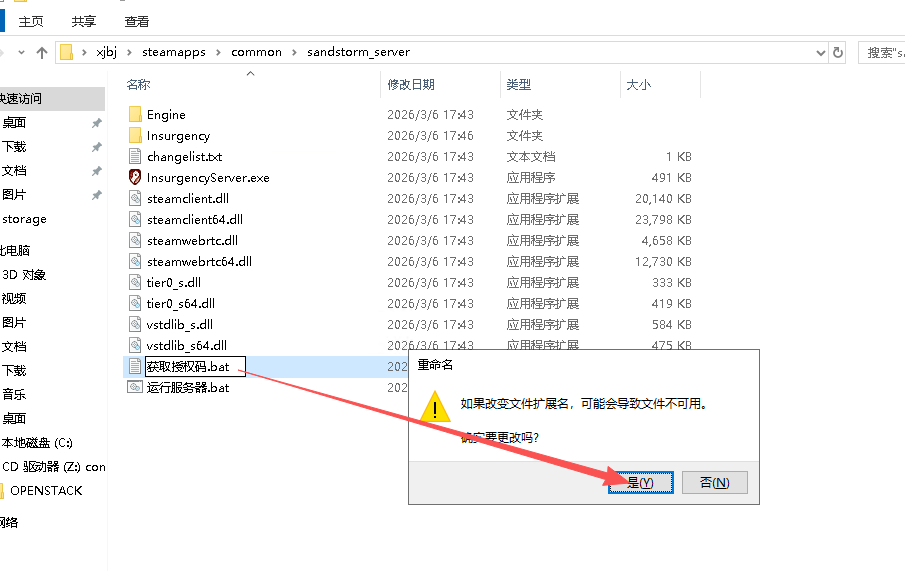The width and height of the screenshot is (905, 571).
Task: Select the Insurgency folder icon
Action: click(x=136, y=135)
